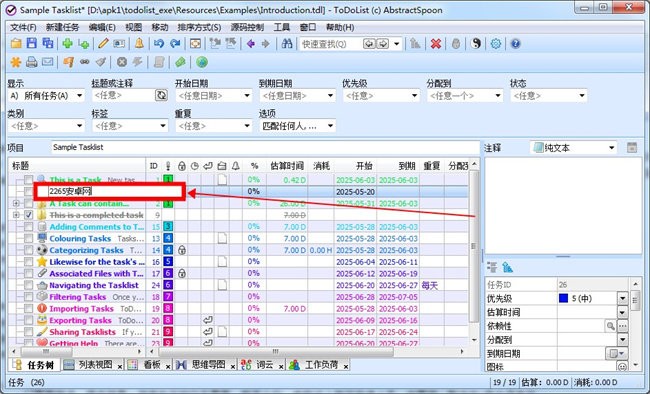Click the find previous arrow in quick find box
The image size is (650, 394).
pos(369,44)
